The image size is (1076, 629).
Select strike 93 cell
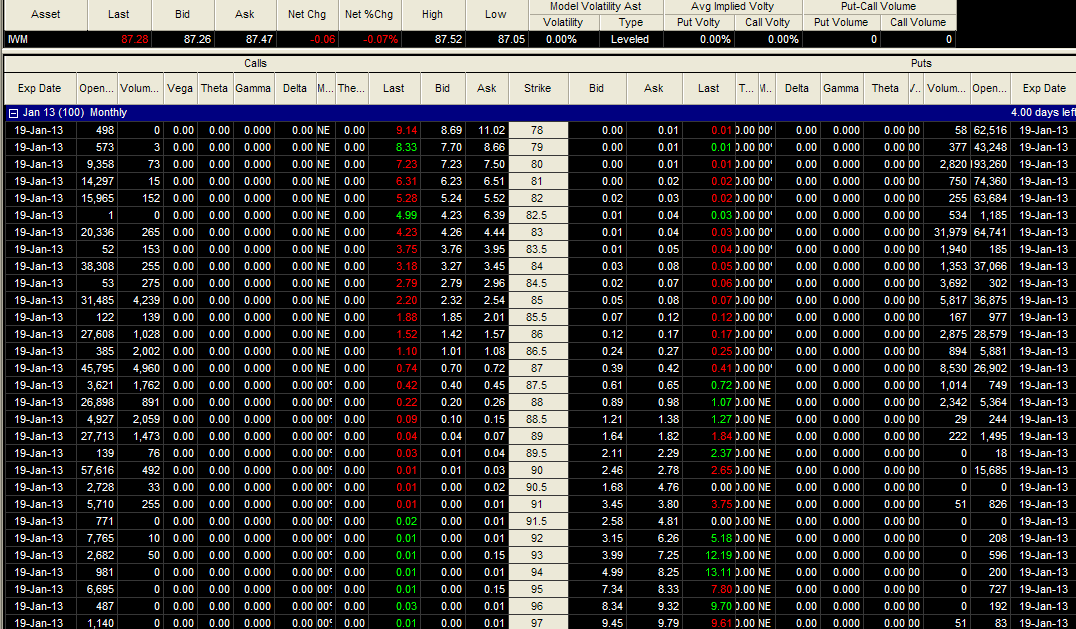[538, 556]
